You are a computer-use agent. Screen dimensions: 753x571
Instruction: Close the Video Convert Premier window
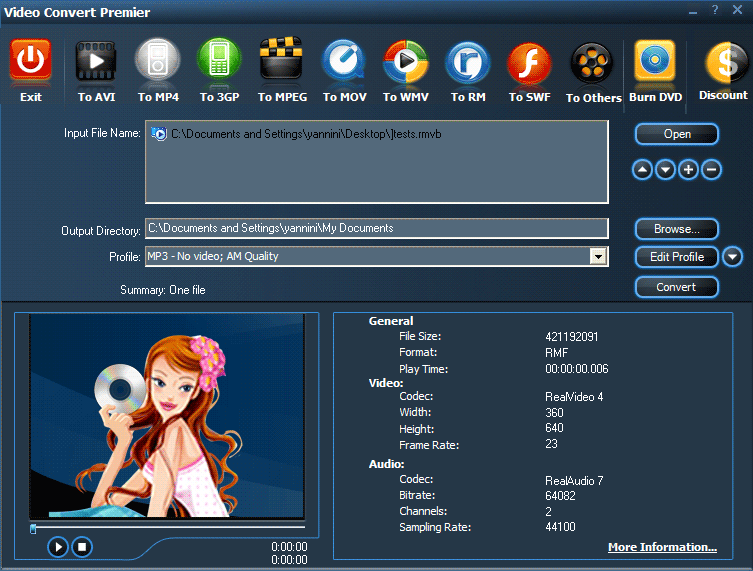[x=738, y=10]
